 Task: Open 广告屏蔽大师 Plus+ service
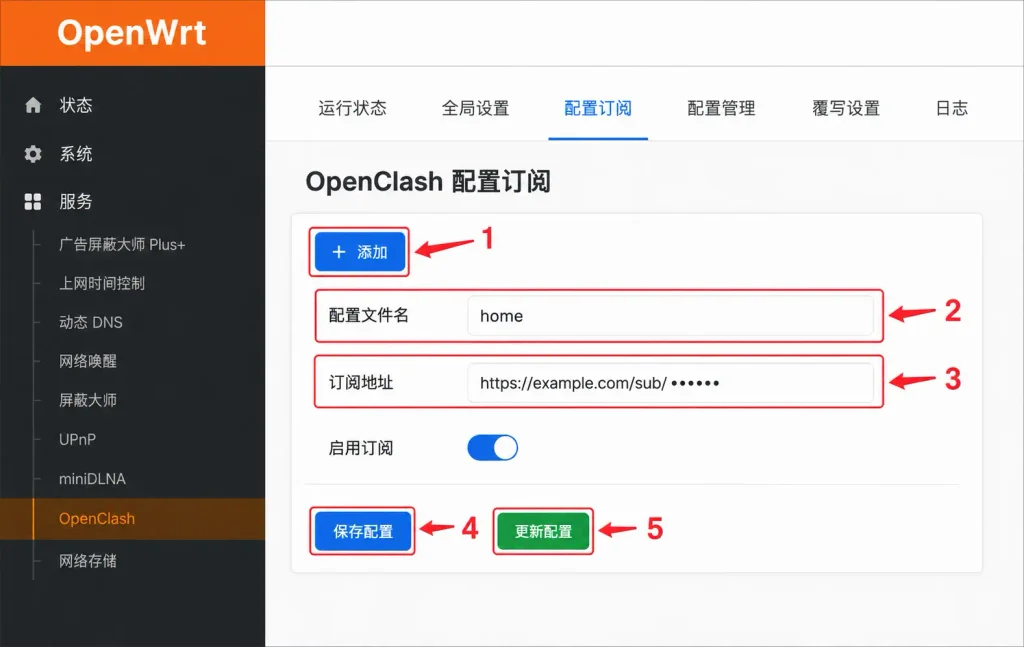coord(122,245)
